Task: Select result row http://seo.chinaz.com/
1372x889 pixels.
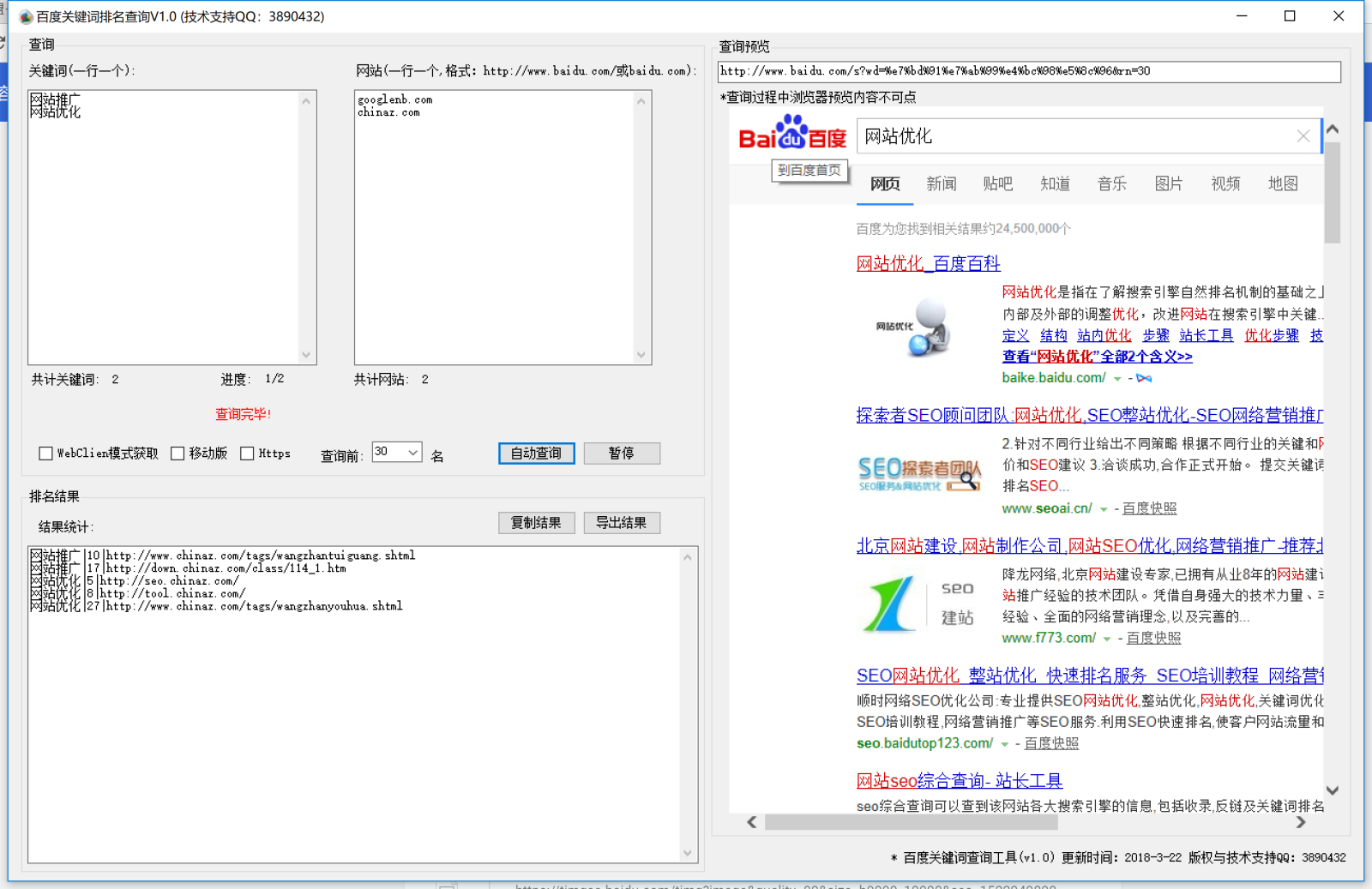Action: (135, 581)
